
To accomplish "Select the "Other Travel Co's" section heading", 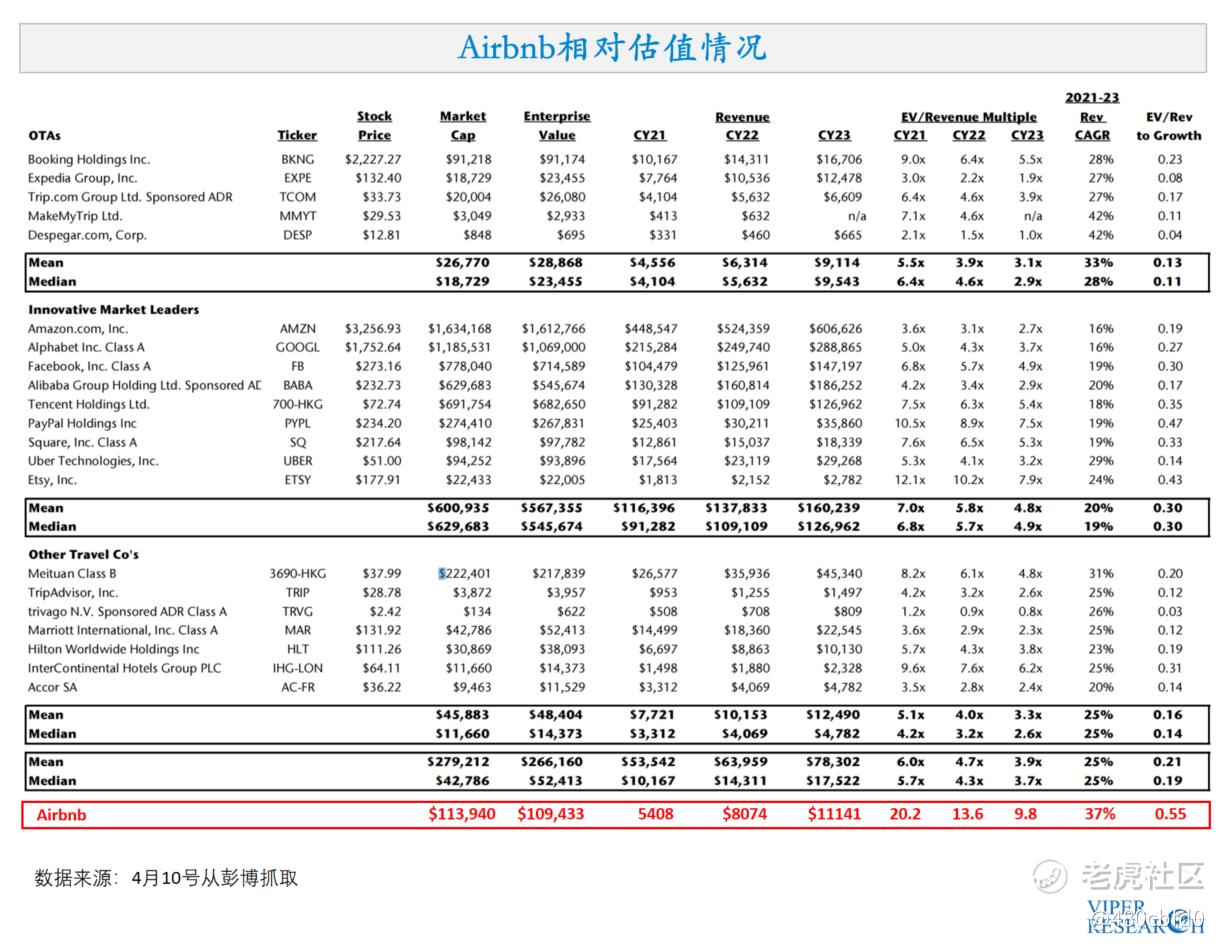I will [x=83, y=554].
